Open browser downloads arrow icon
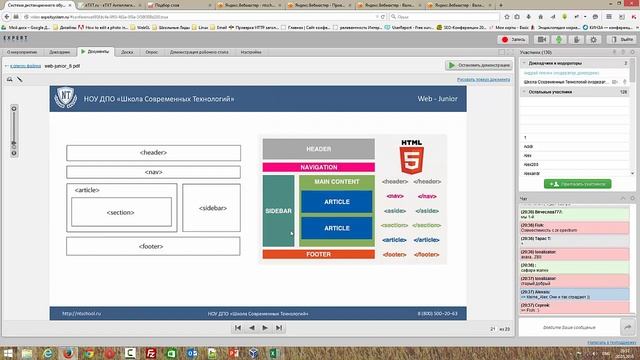The image size is (640, 360). point(529,17)
